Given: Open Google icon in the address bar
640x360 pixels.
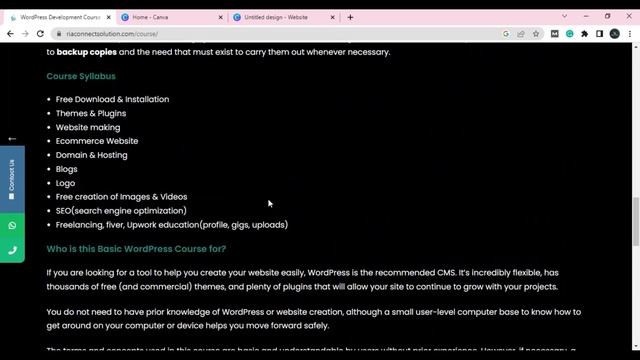Looking at the screenshot, I should click(x=506, y=34).
